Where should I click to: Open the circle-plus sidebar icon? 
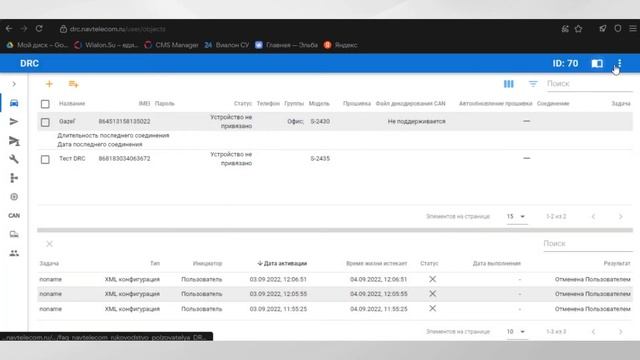click(14, 197)
